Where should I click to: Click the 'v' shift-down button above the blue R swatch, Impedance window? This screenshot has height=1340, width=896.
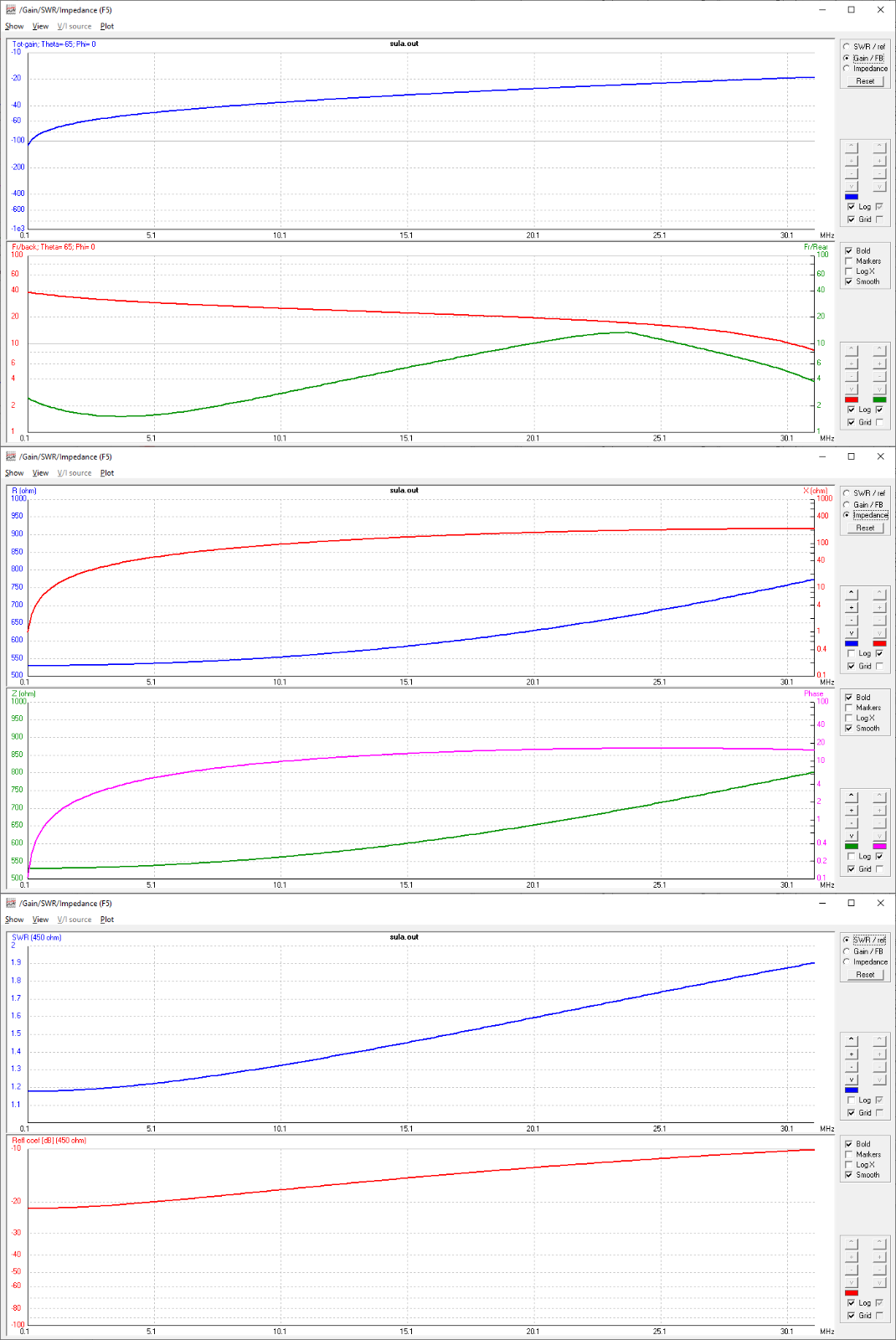[x=852, y=633]
